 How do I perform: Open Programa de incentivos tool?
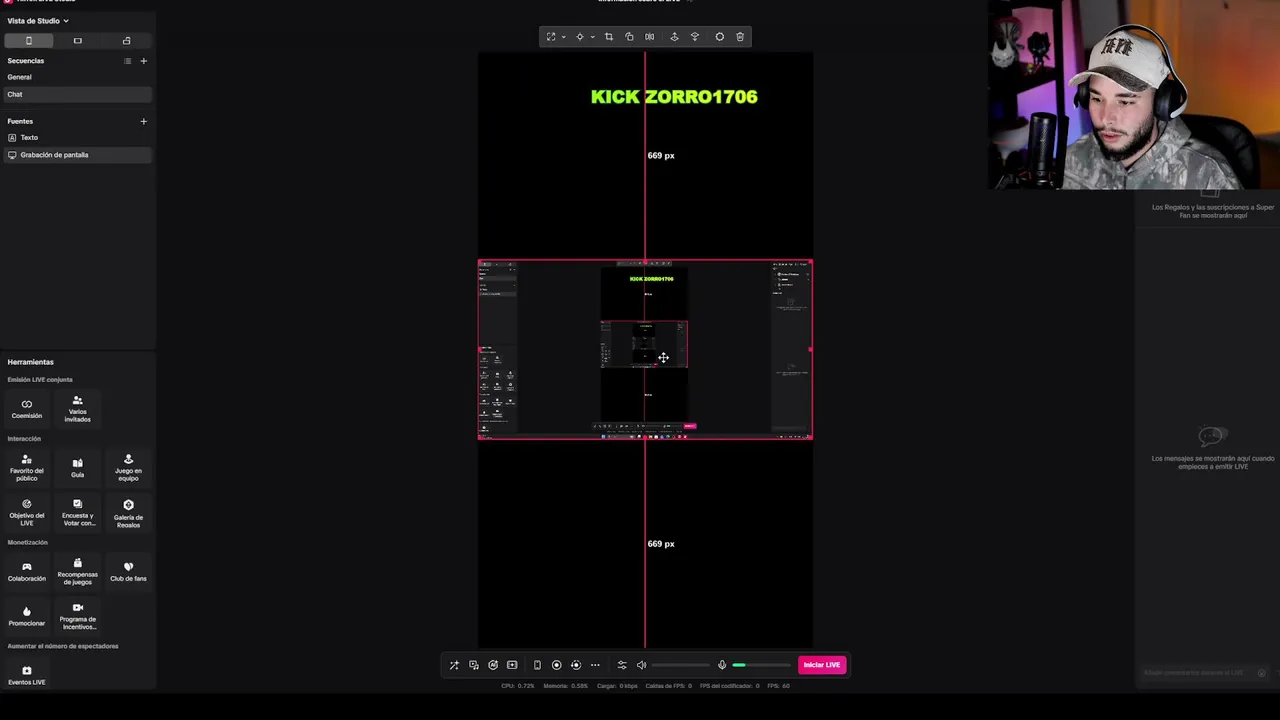(x=77, y=616)
